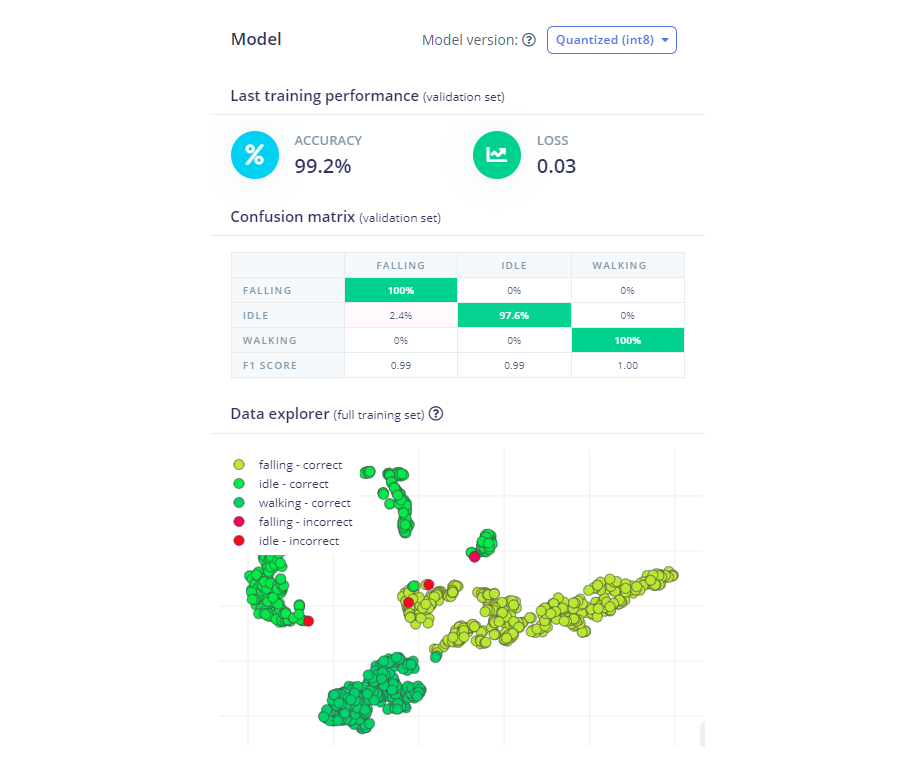Screen dimensions: 908x762
Task: Click the green loss chart icon
Action: point(497,155)
